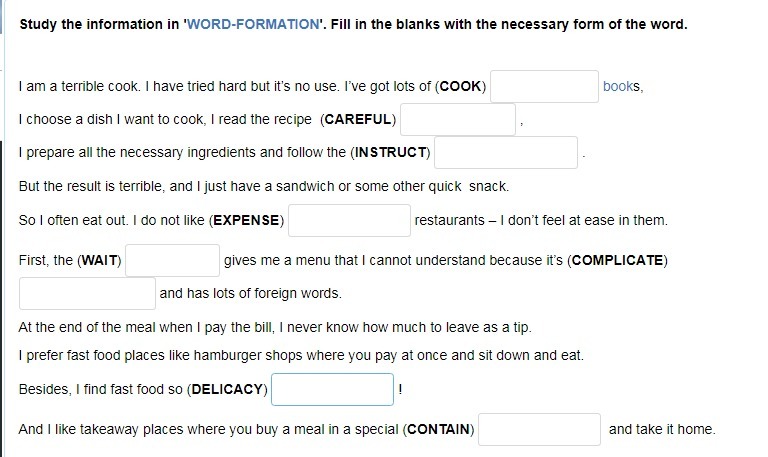Select the CAREFUL blank input

[x=457, y=120]
